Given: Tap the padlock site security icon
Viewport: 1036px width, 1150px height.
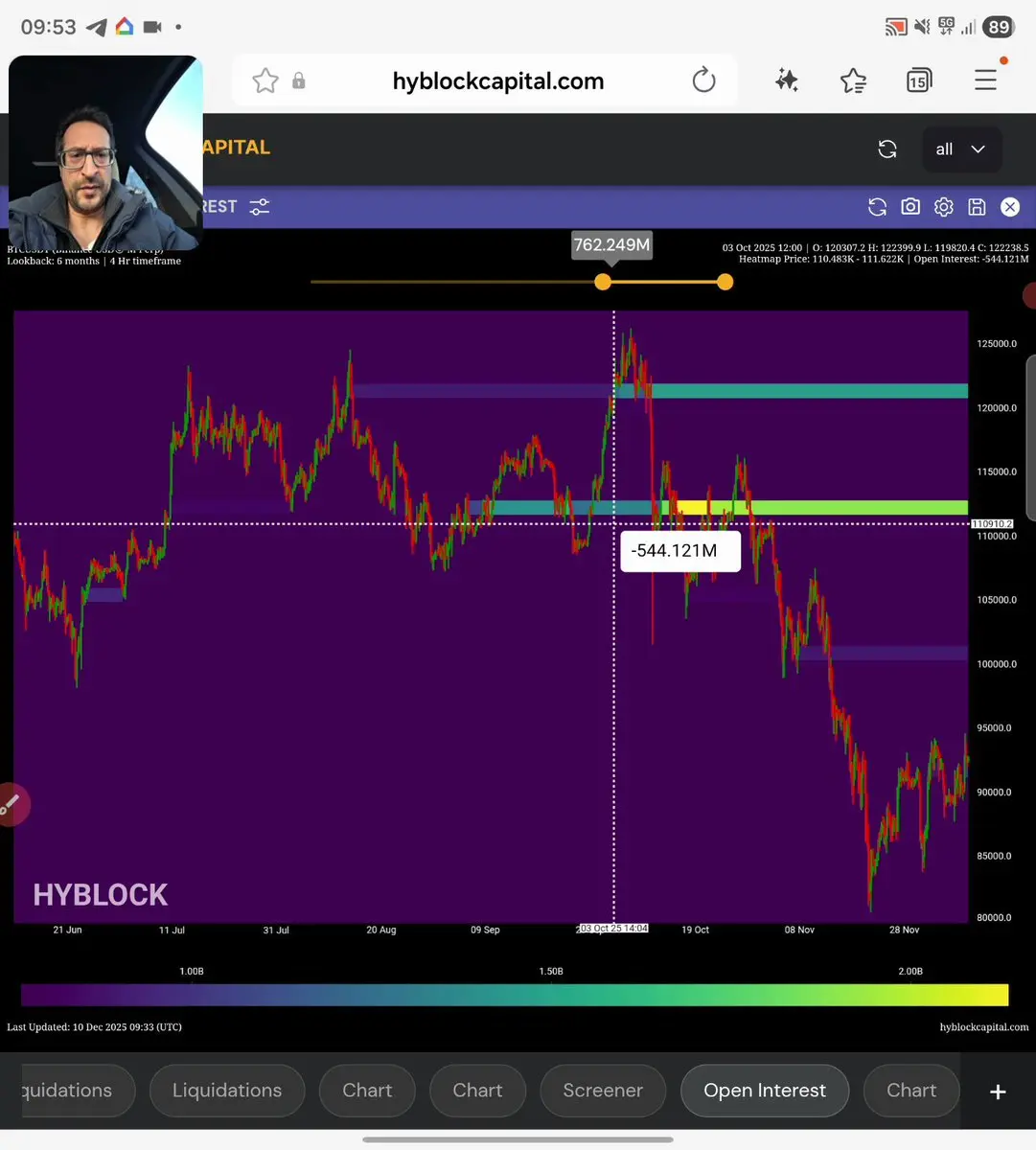Looking at the screenshot, I should pyautogui.click(x=299, y=81).
